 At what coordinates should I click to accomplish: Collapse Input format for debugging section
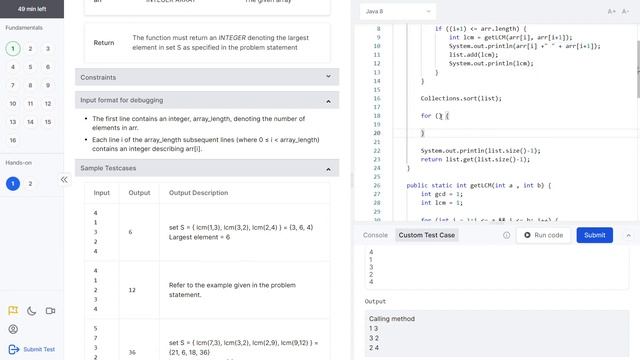pyautogui.click(x=207, y=100)
